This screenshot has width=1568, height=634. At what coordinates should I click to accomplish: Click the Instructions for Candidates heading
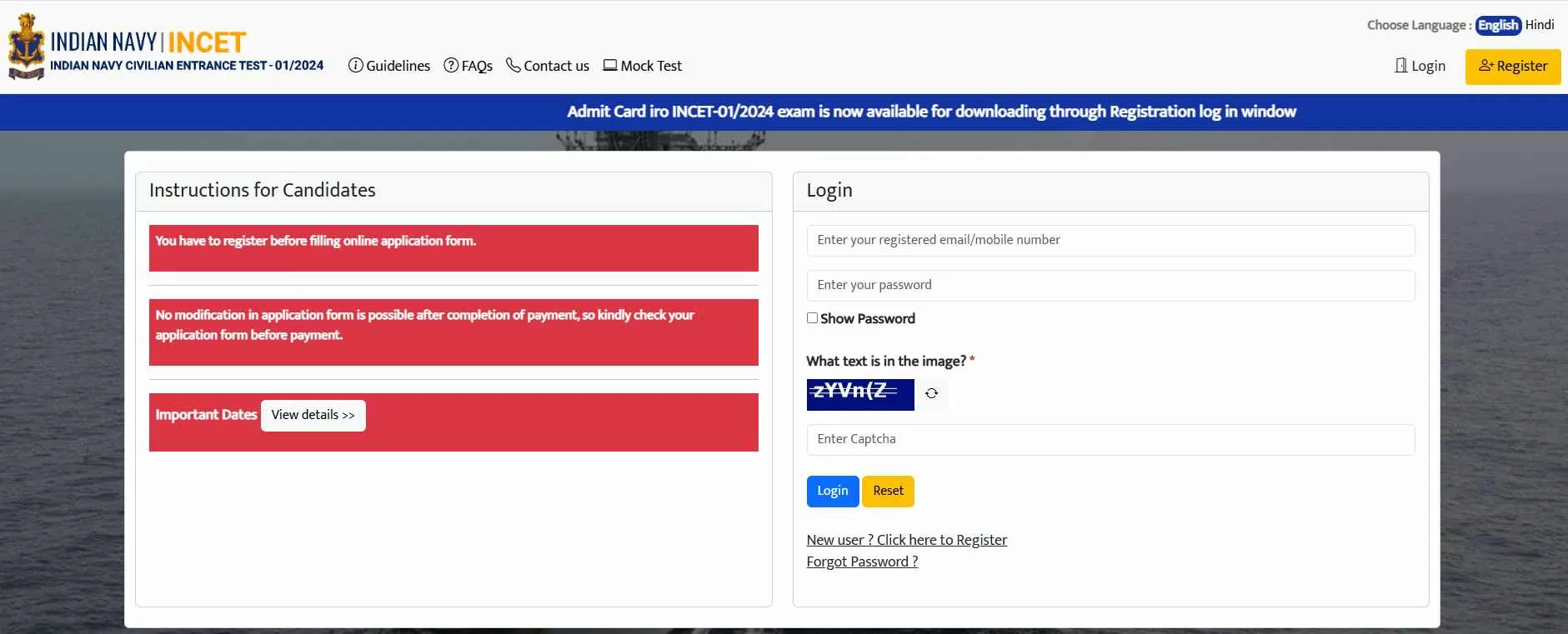point(263,190)
